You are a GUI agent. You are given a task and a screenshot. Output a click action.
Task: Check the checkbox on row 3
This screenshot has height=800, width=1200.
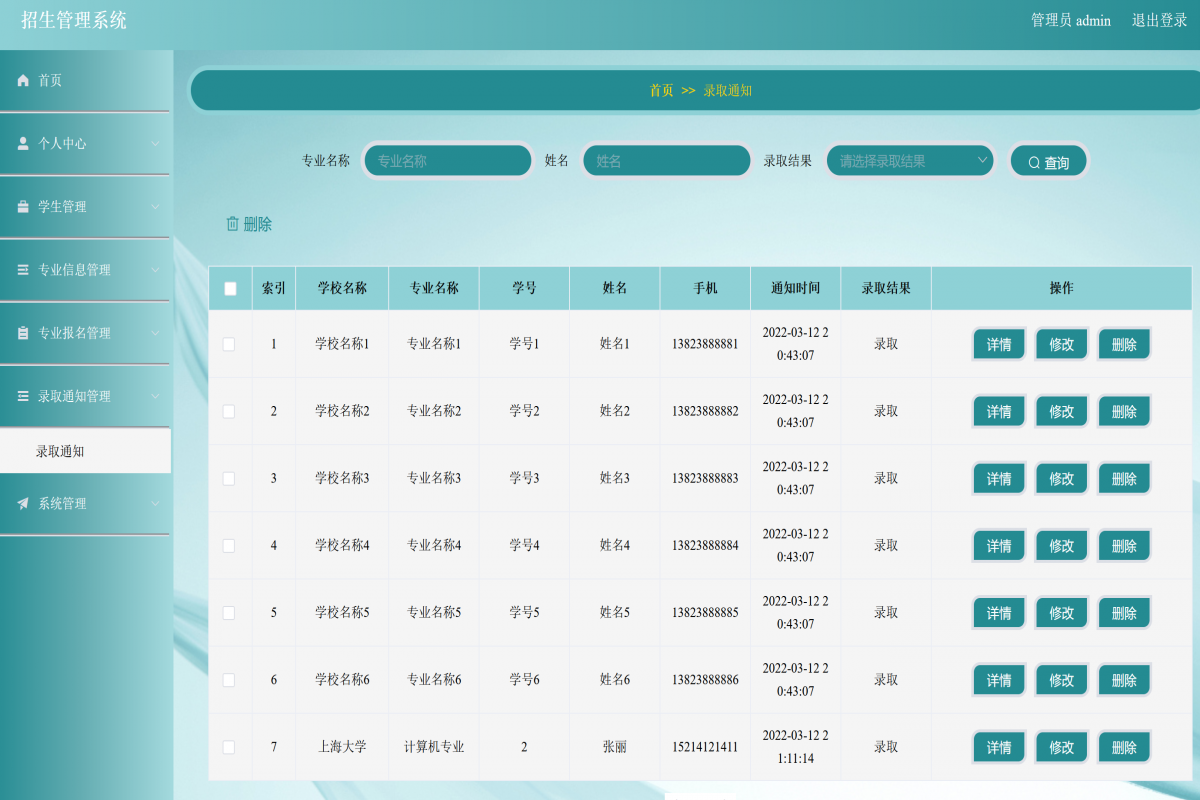point(229,478)
